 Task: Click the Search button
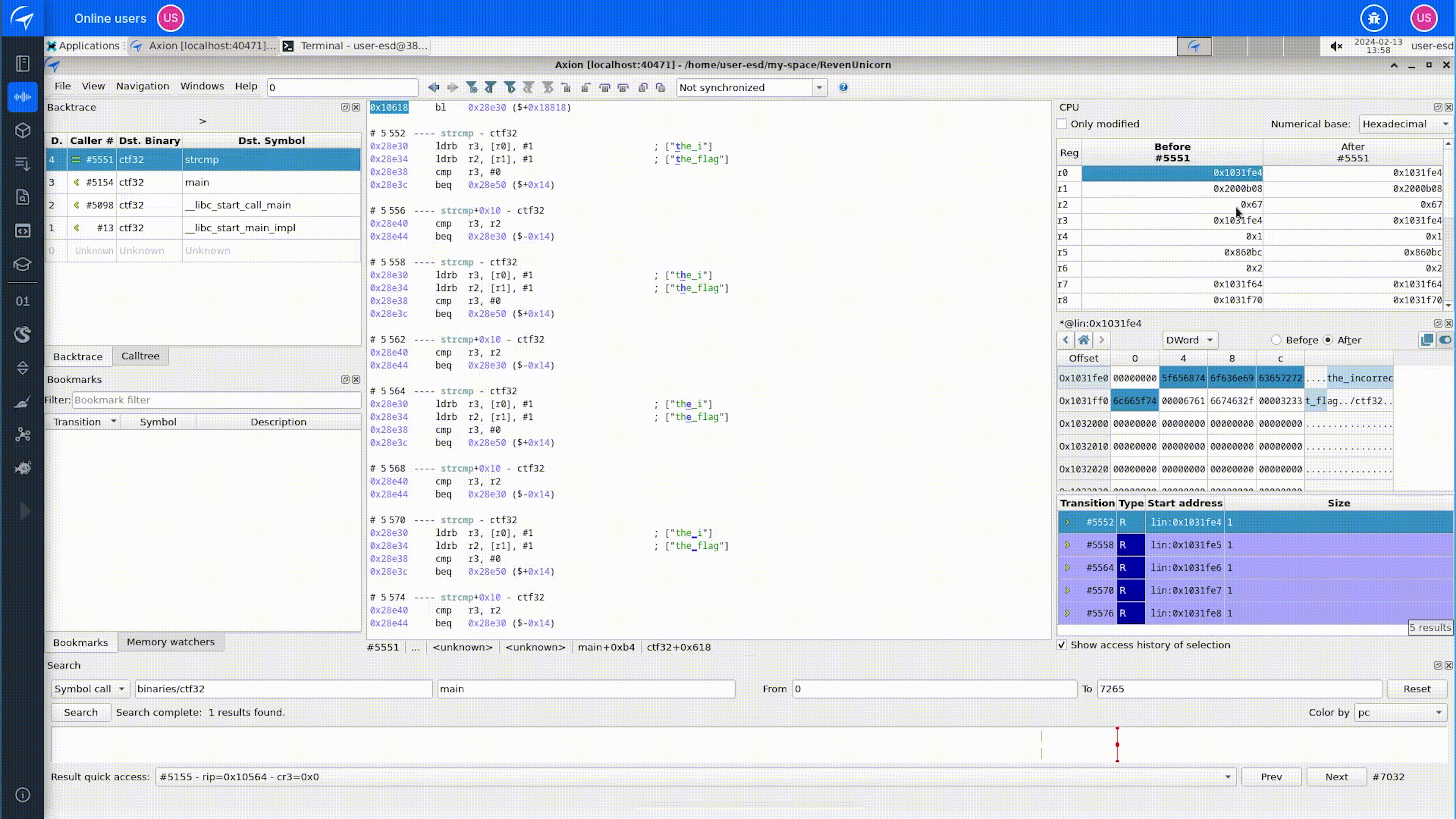point(80,712)
